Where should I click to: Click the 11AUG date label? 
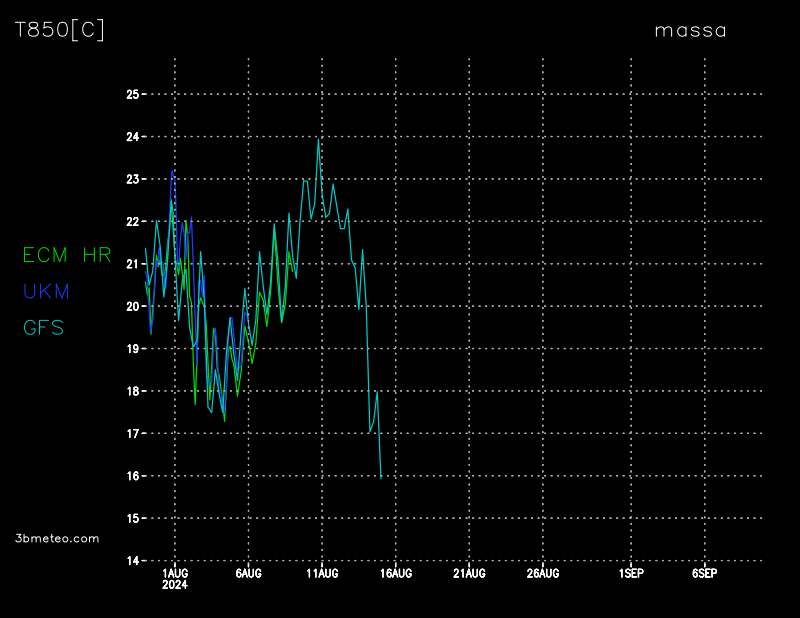[x=322, y=573]
